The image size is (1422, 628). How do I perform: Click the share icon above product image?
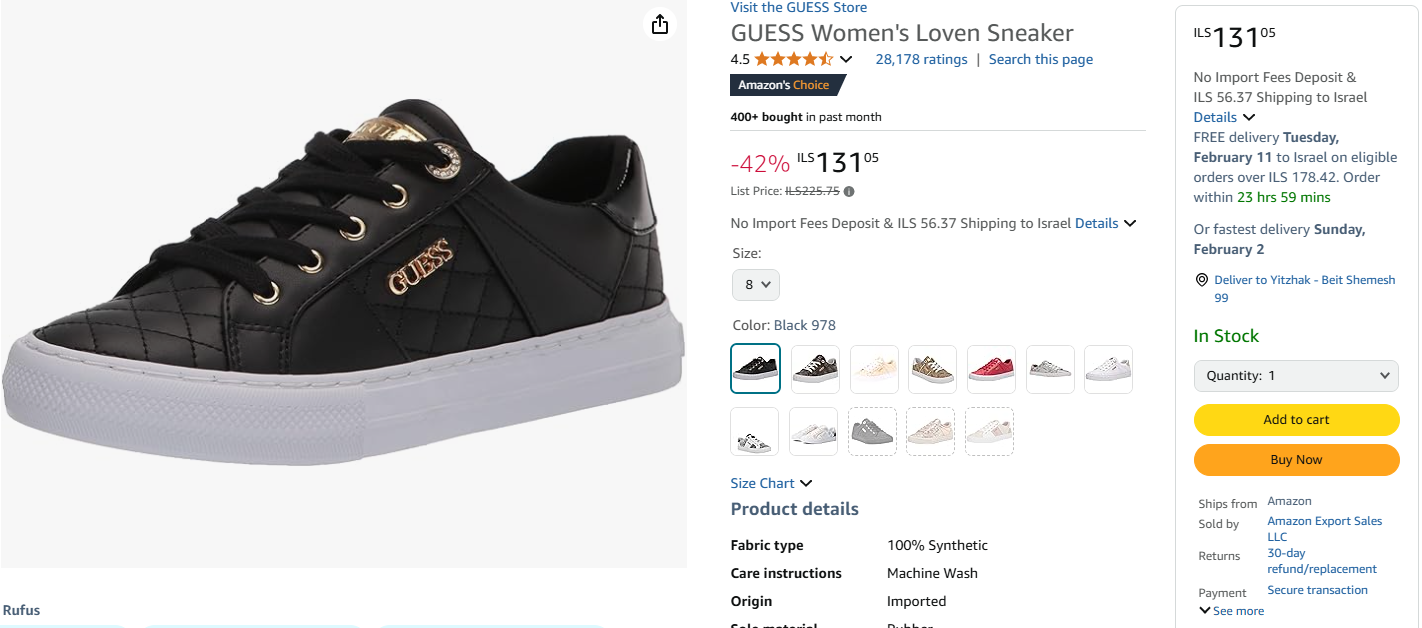click(x=659, y=24)
